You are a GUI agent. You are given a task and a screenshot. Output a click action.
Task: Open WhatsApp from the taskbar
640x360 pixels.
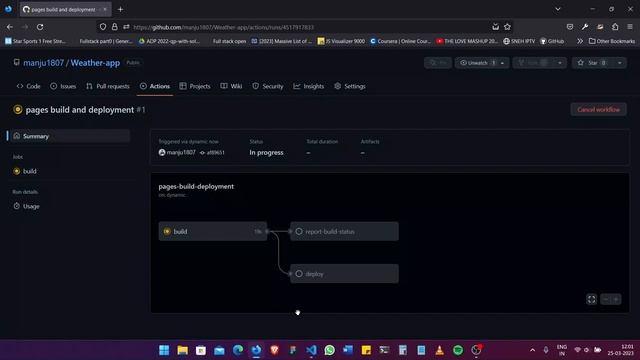click(x=329, y=350)
